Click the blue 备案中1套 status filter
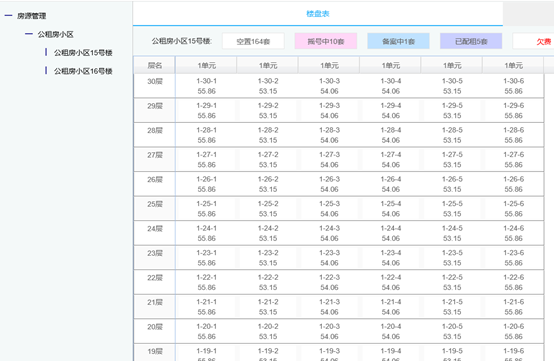Image resolution: width=554 pixels, height=361 pixels. [399, 41]
